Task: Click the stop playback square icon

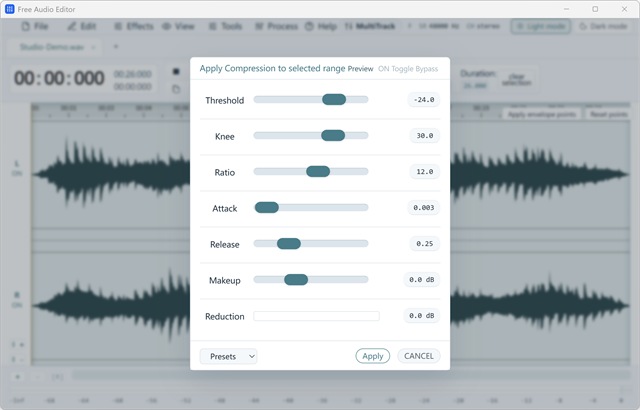Action: tap(176, 72)
